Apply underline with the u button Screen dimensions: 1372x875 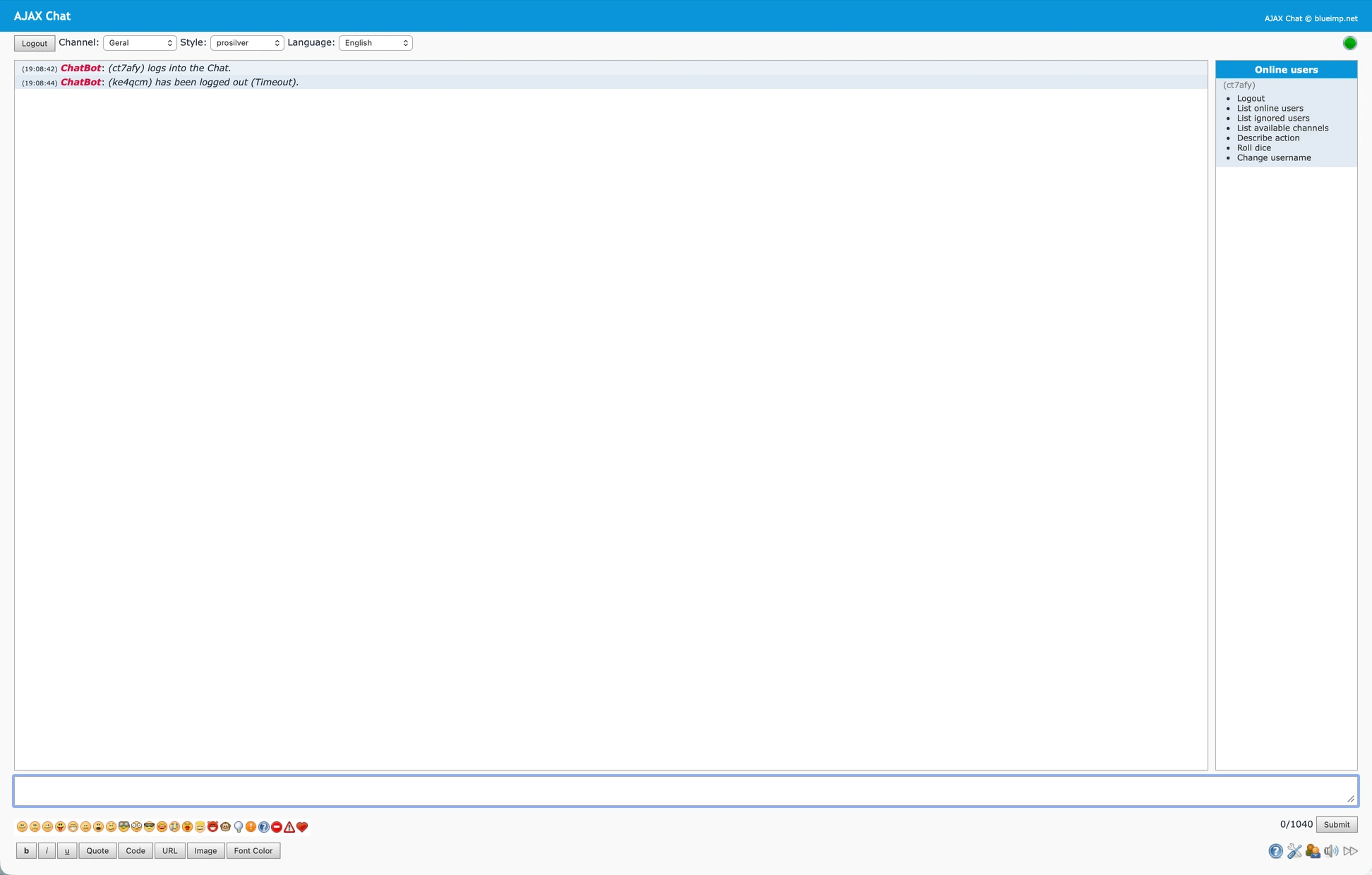click(x=67, y=851)
